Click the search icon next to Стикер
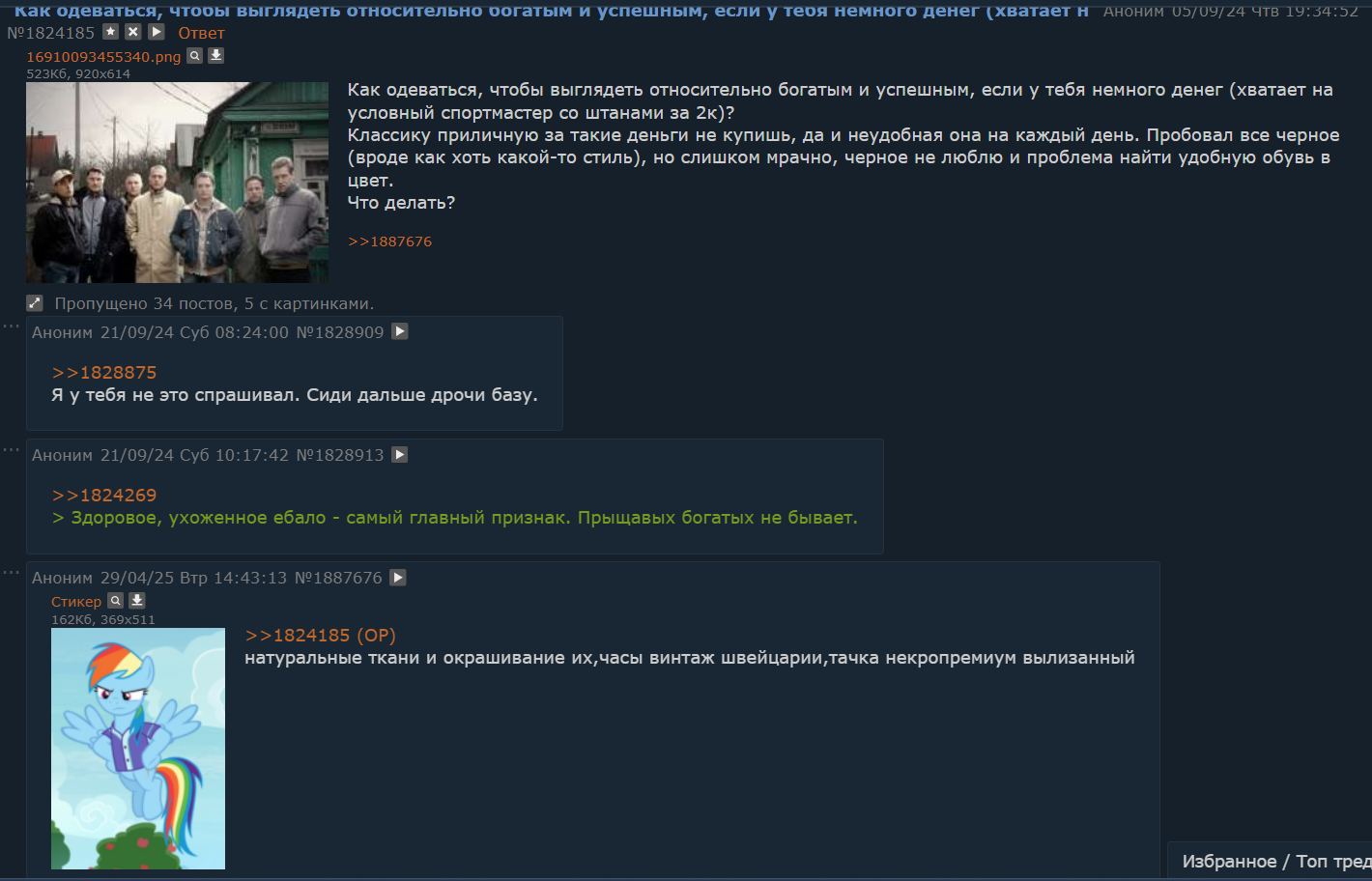Viewport: 1372px width, 881px height. click(115, 601)
